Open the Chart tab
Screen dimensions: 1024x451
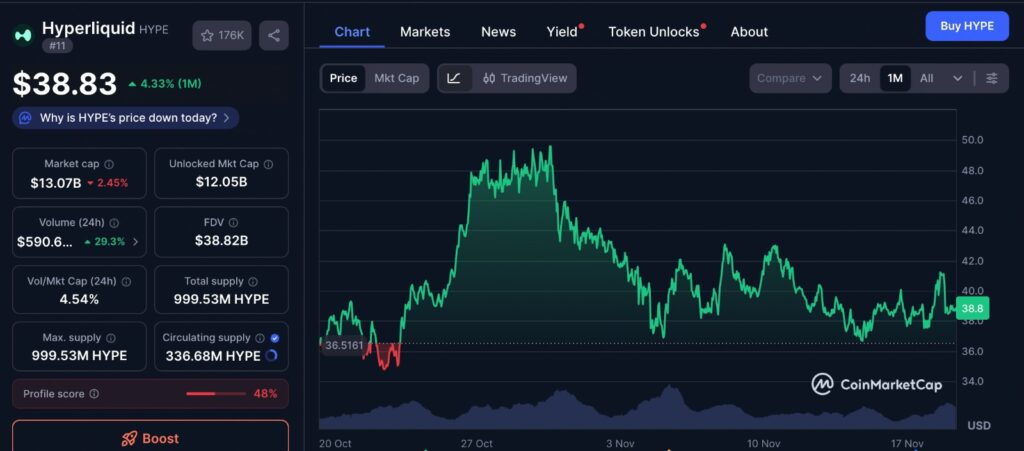352,31
